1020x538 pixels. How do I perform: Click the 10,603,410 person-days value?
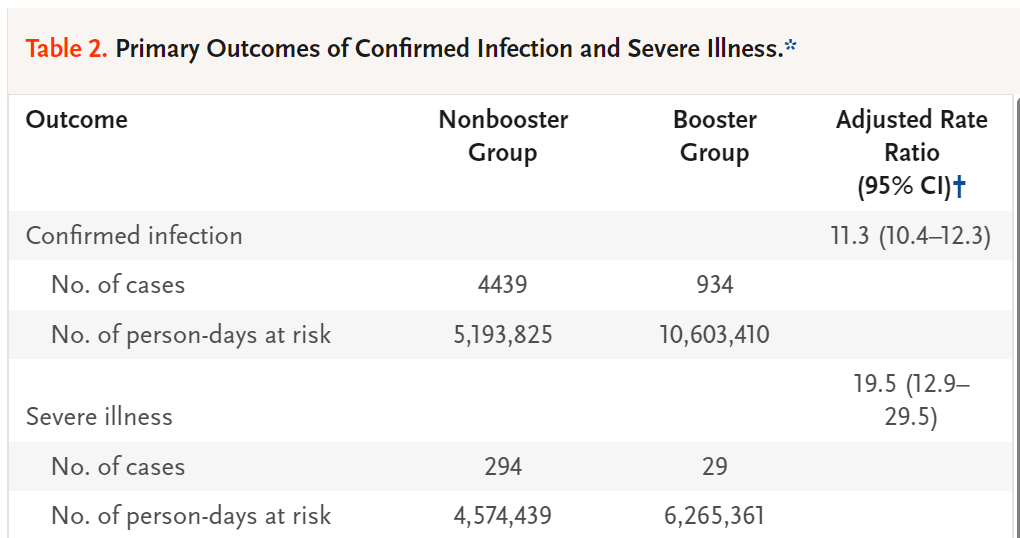pos(714,335)
